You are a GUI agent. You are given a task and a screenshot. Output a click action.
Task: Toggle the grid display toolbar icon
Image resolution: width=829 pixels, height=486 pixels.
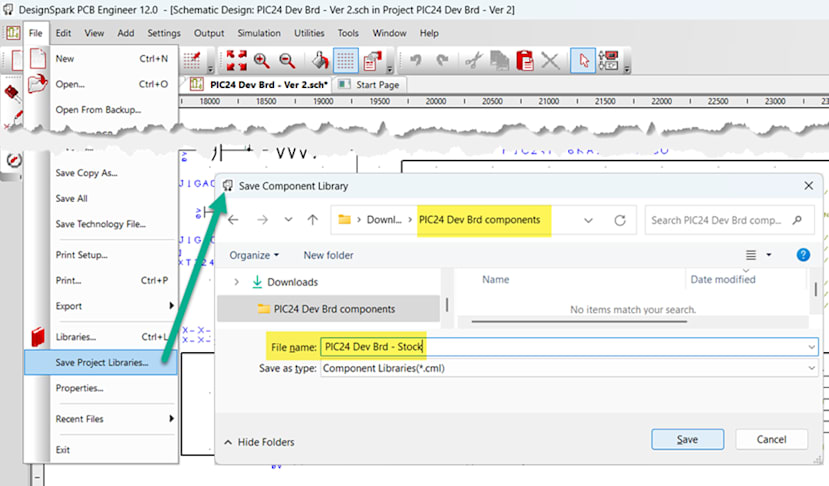click(x=345, y=61)
